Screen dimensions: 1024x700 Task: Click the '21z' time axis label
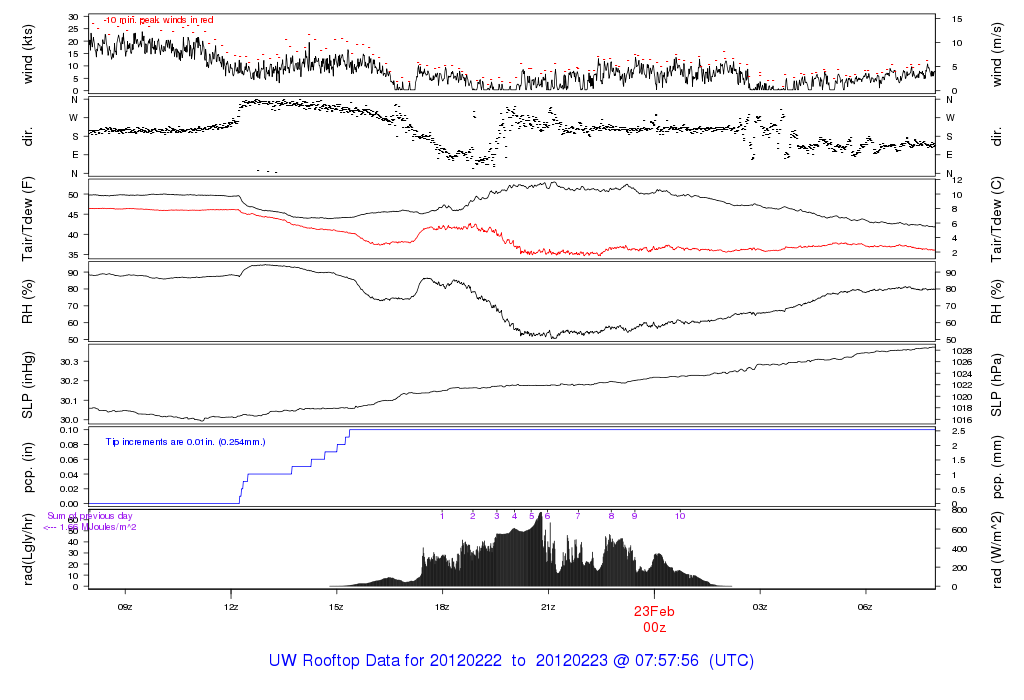click(548, 607)
